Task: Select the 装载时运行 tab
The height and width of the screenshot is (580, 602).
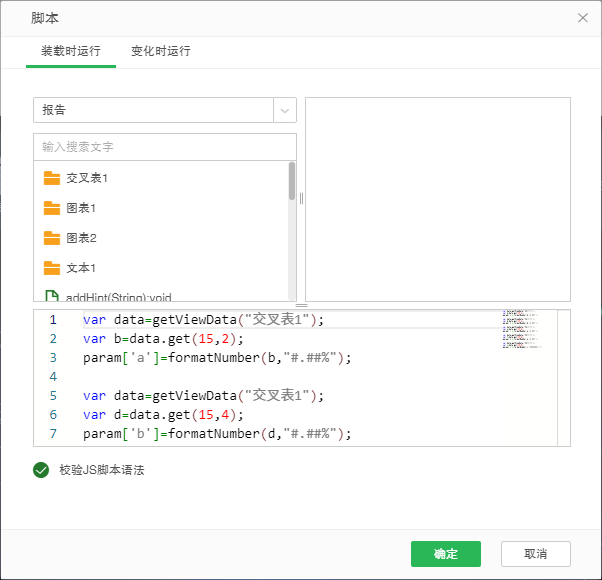Action: [x=71, y=51]
